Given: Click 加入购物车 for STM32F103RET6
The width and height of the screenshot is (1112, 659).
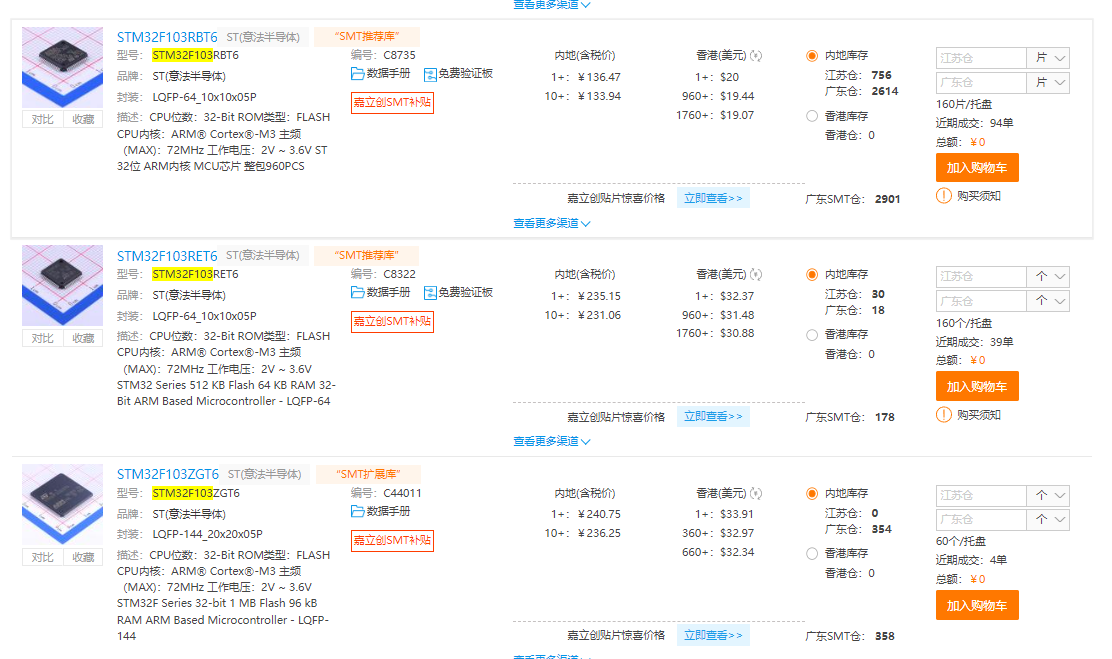Looking at the screenshot, I should click(x=977, y=387).
